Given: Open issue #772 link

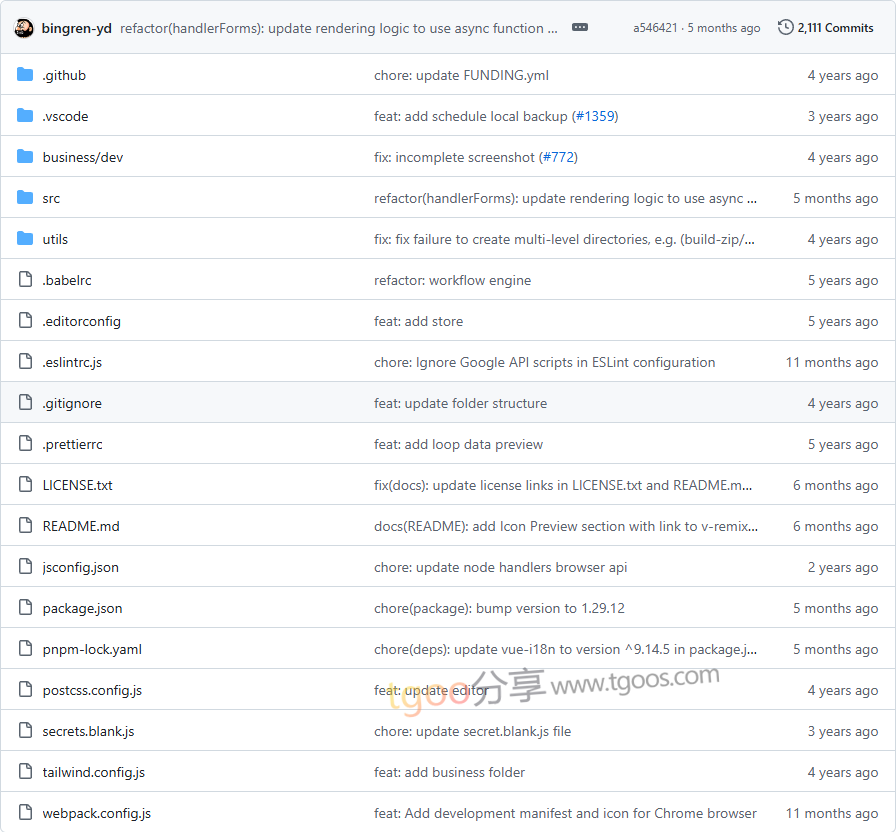Looking at the screenshot, I should point(558,157).
